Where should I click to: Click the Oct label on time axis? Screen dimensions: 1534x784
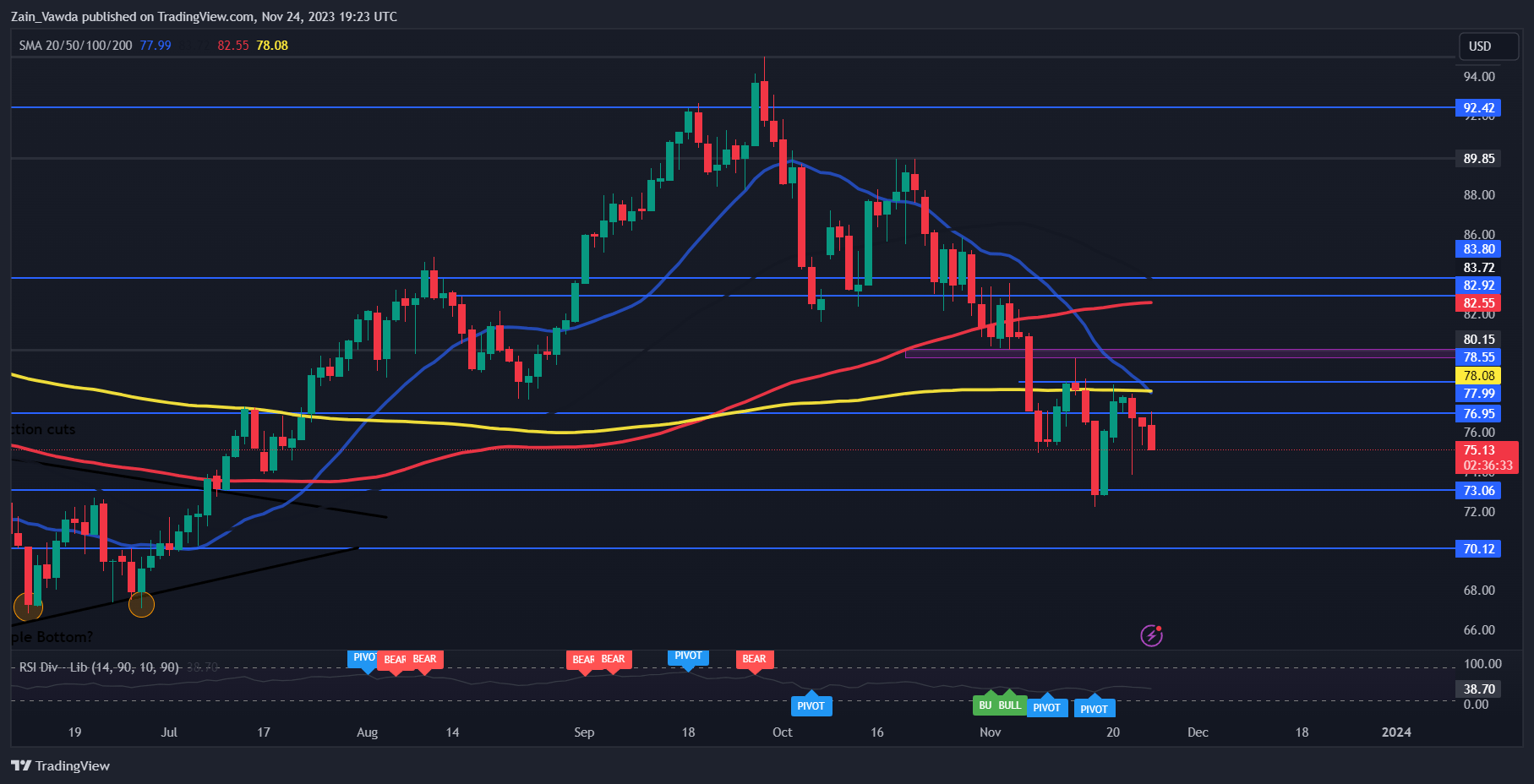tap(782, 732)
